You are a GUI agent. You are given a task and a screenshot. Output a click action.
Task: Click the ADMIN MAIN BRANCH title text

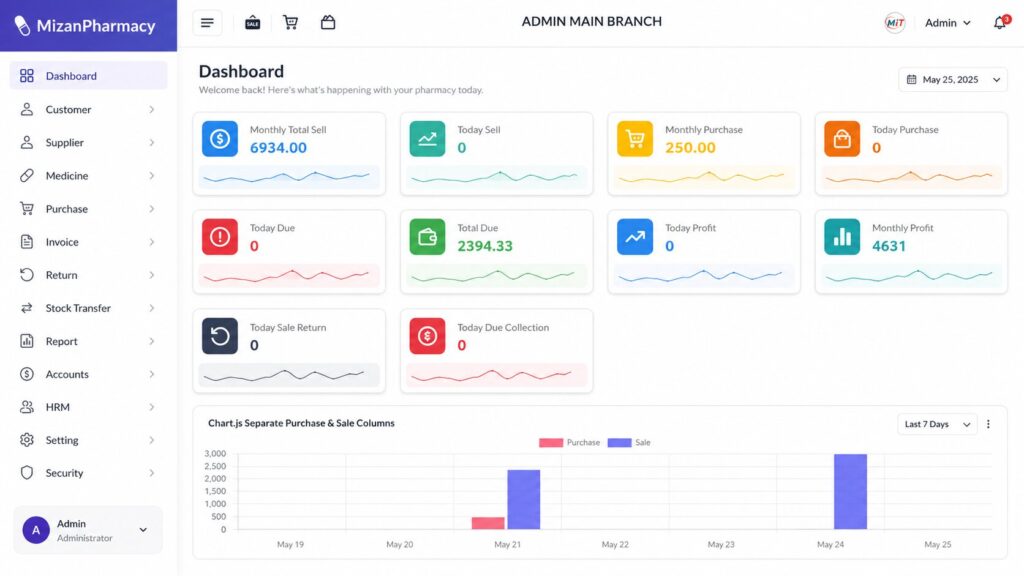[x=592, y=22]
